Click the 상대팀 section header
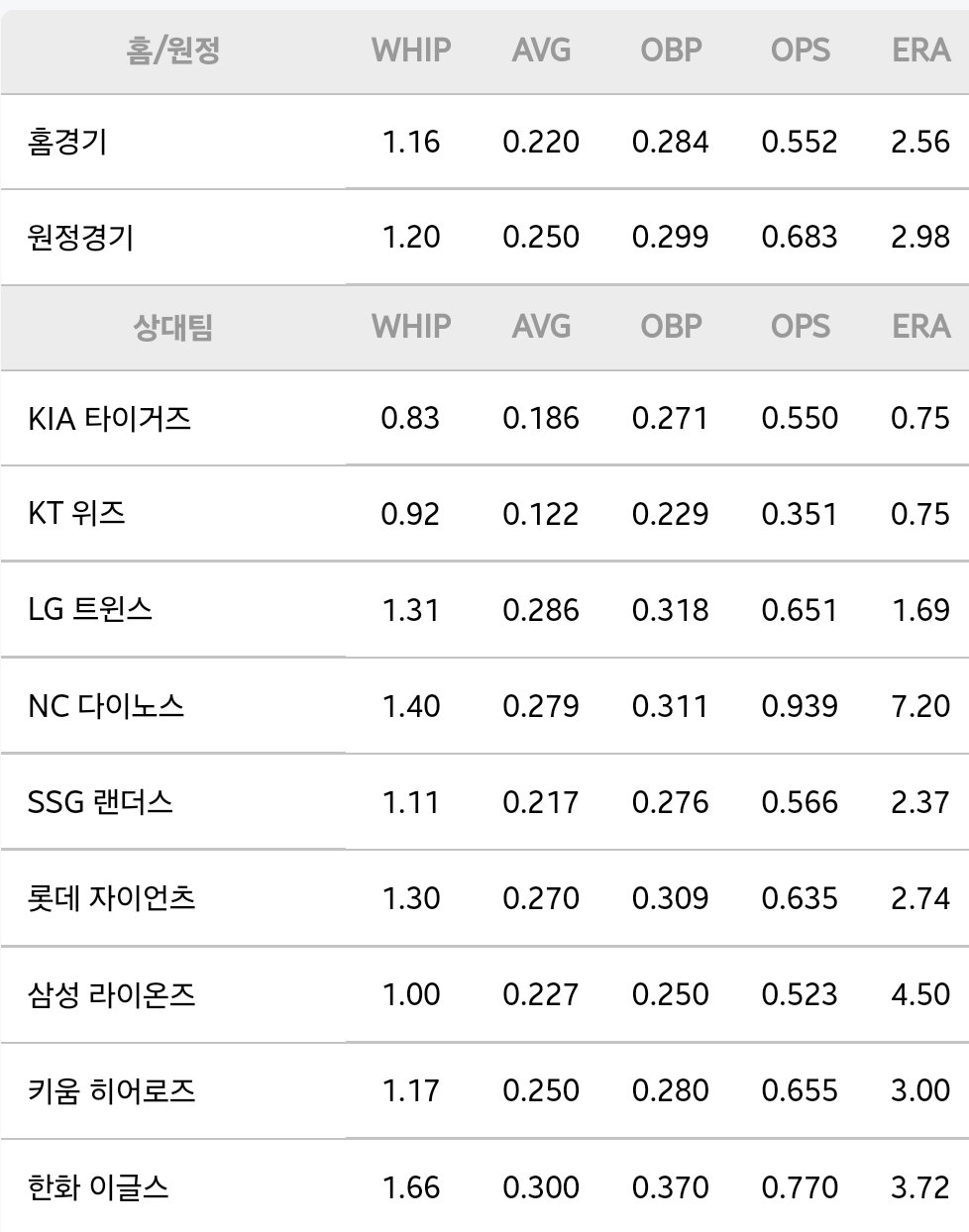Screen dimensions: 969x1232 tap(173, 327)
